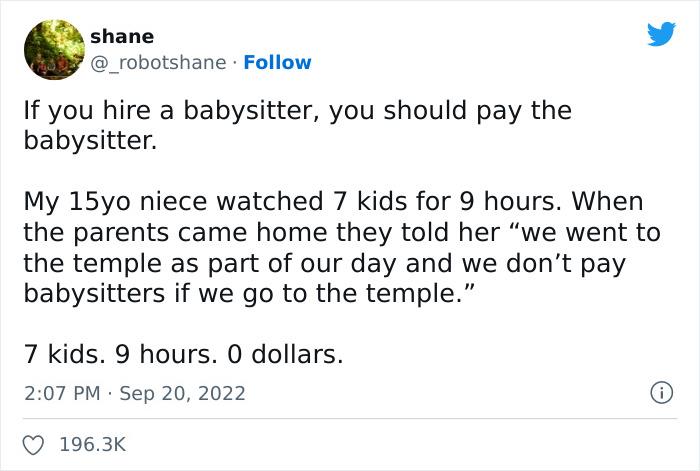
Task: Like the tweet with the heart icon
Action: click(x=33, y=445)
